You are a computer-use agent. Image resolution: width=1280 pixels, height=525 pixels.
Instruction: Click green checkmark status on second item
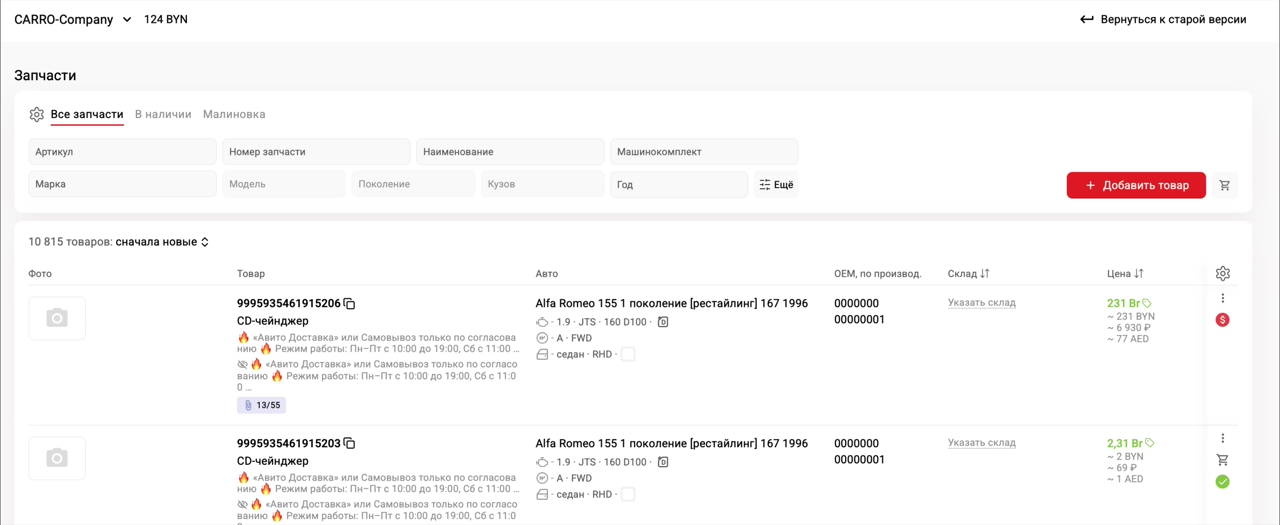(1222, 482)
